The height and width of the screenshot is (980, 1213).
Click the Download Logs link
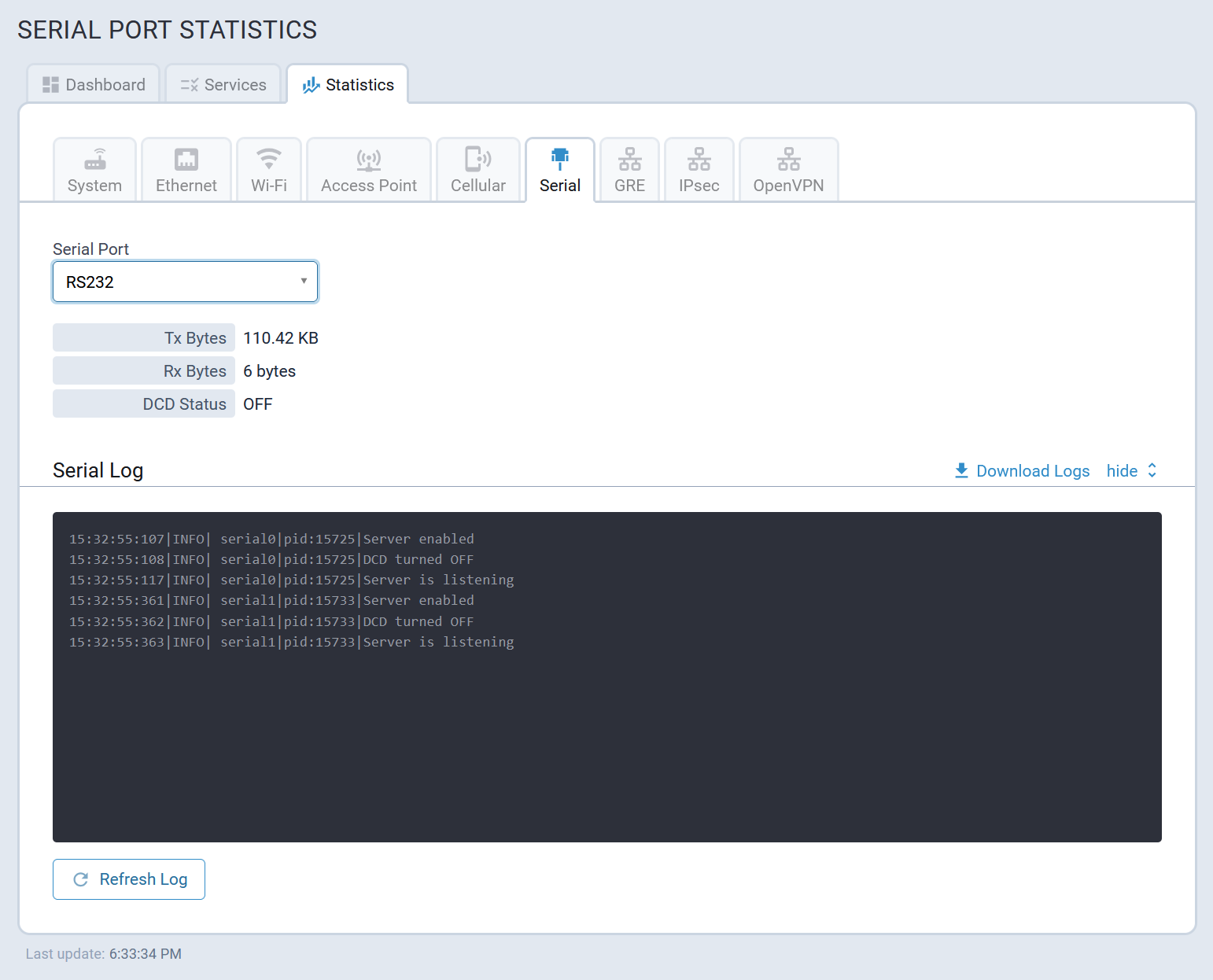[x=1032, y=470]
